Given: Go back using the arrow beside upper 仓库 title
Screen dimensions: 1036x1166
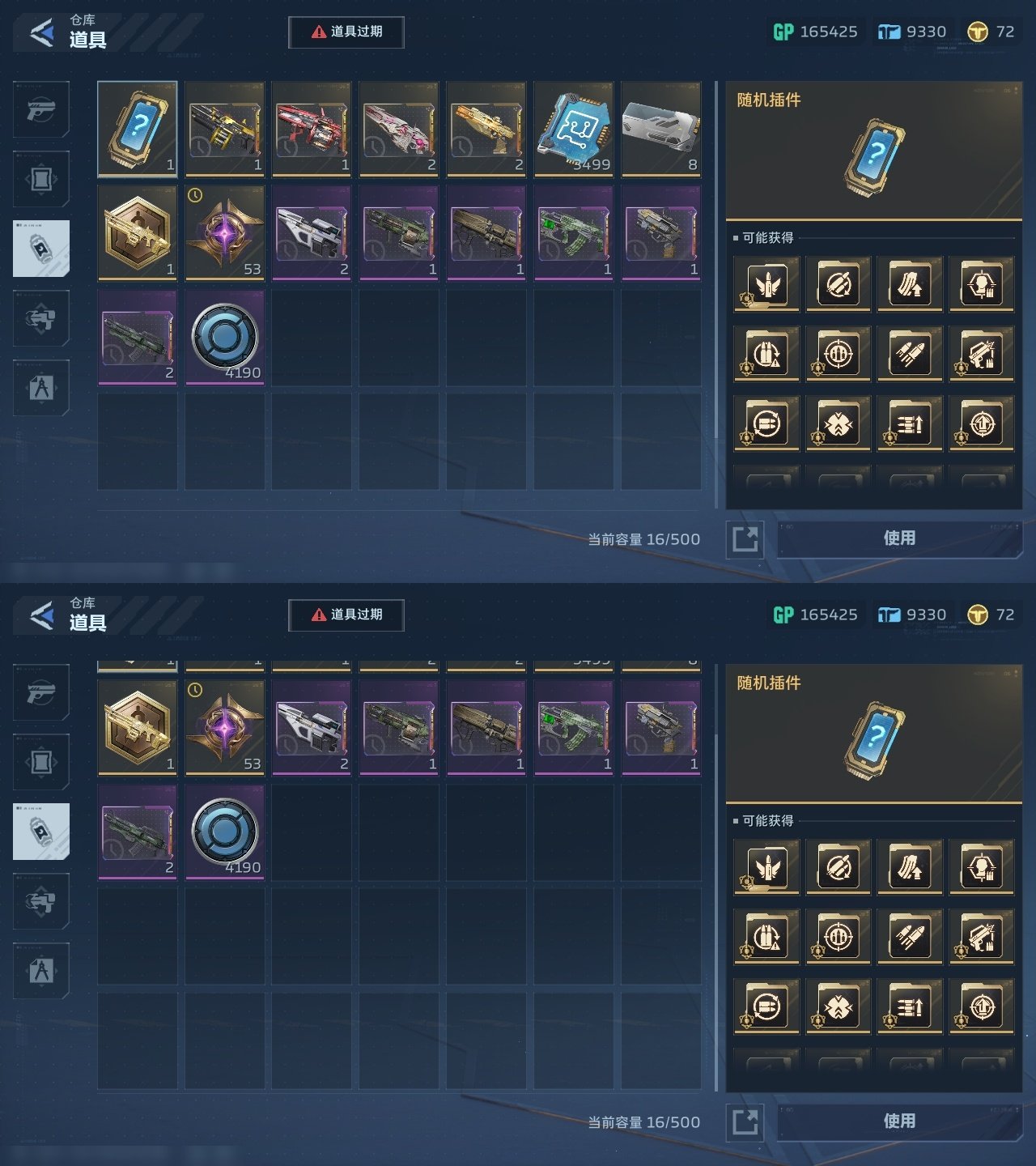Looking at the screenshot, I should (41, 32).
